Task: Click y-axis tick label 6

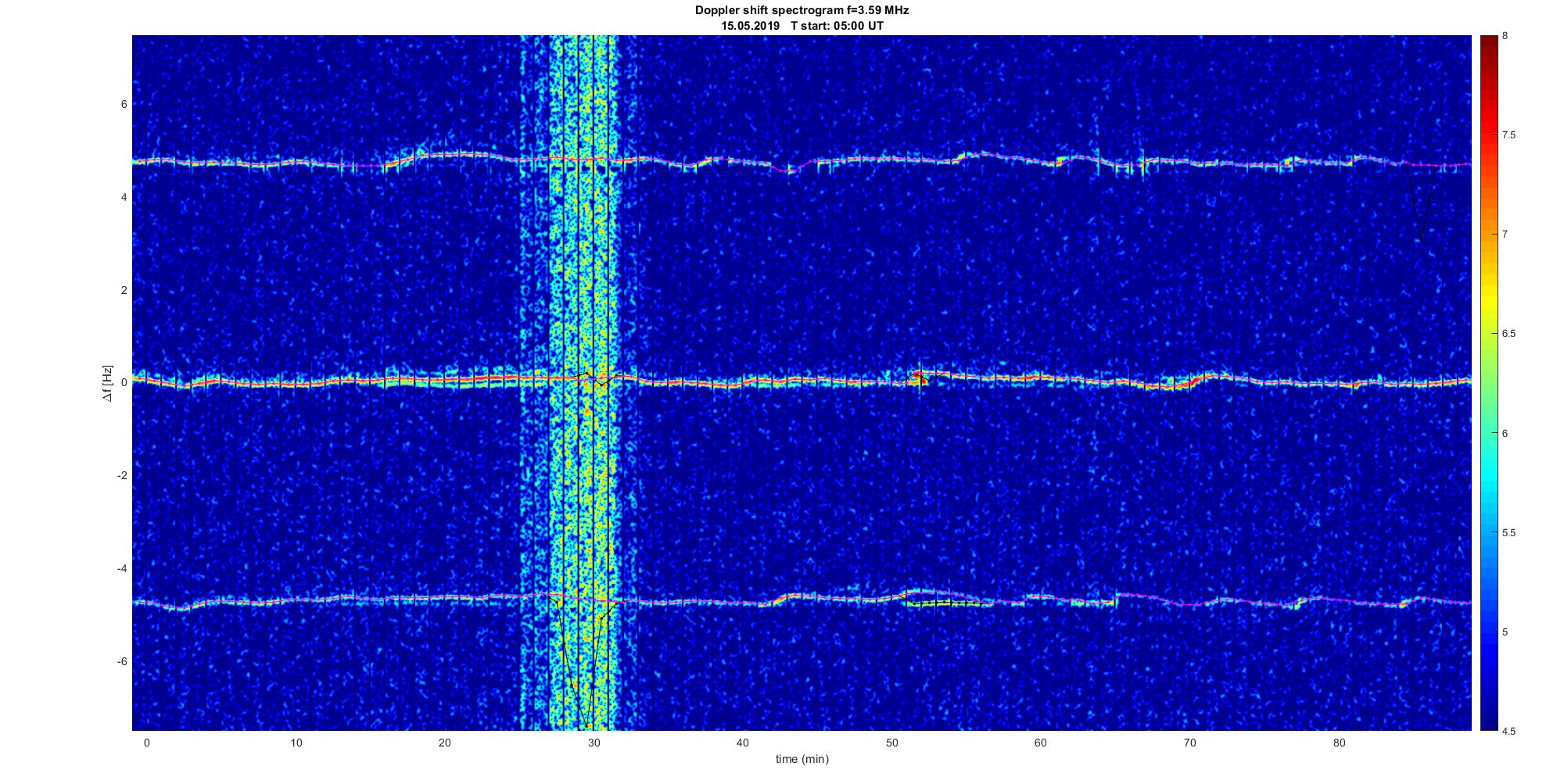Action: pos(124,104)
